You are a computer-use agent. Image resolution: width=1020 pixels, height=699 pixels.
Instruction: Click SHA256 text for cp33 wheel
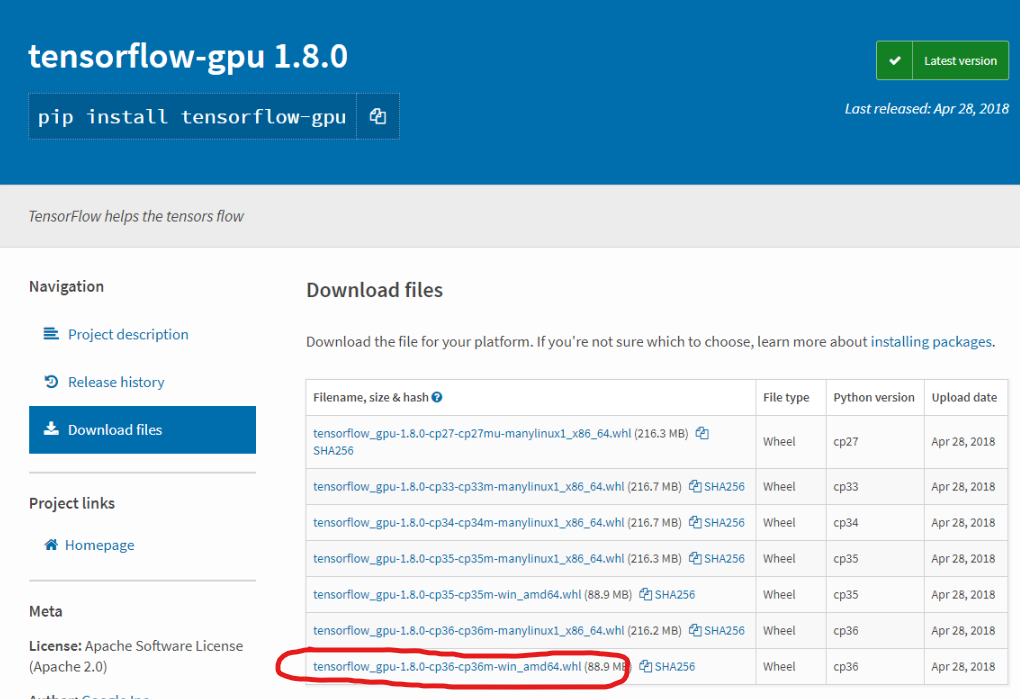tap(724, 486)
